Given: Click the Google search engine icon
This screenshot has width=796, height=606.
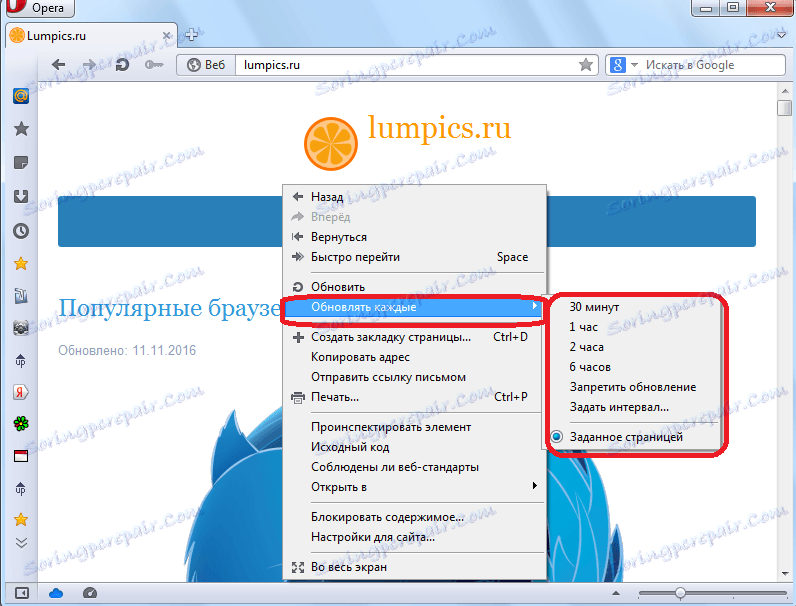Looking at the screenshot, I should [x=617, y=65].
